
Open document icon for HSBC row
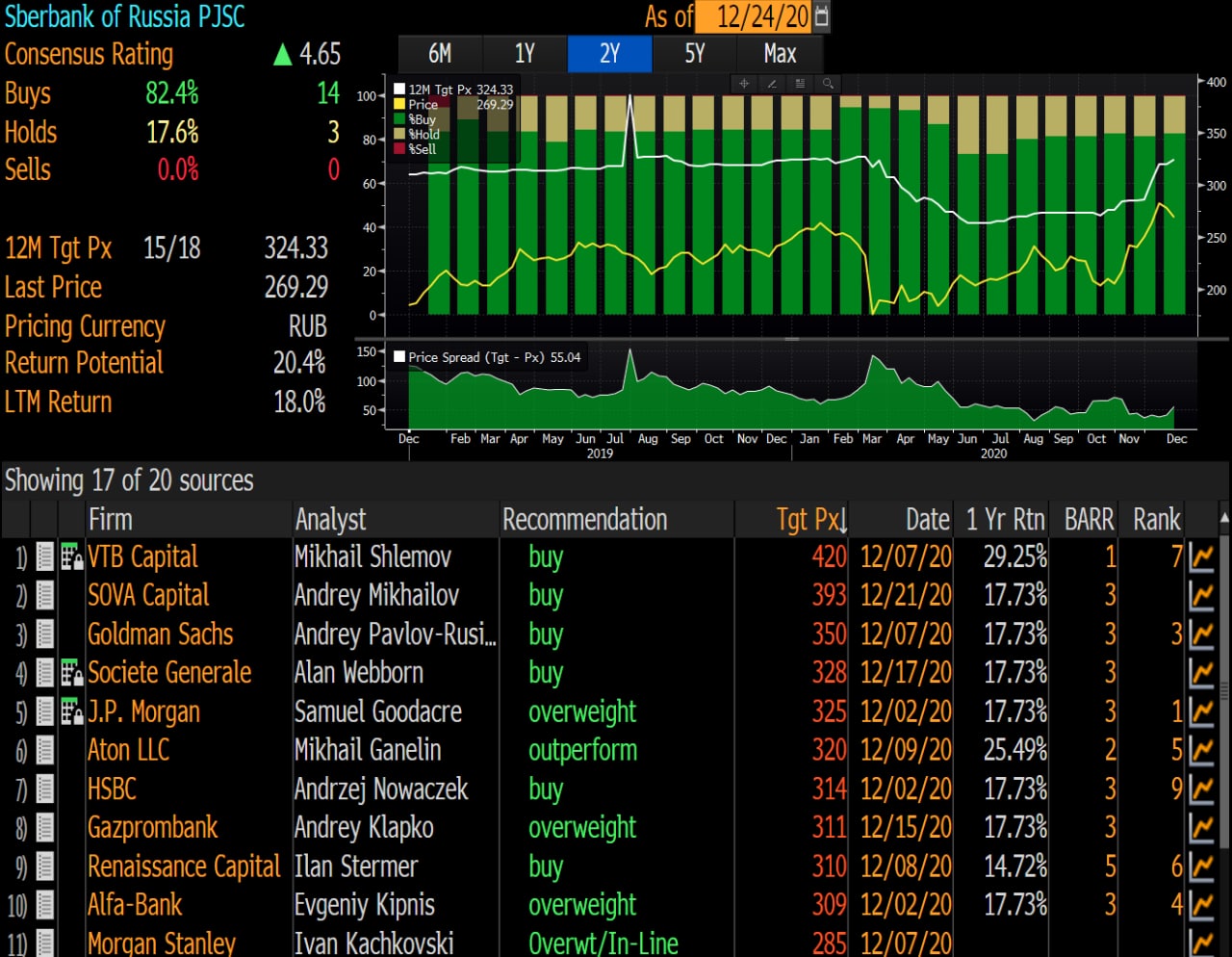[x=44, y=789]
